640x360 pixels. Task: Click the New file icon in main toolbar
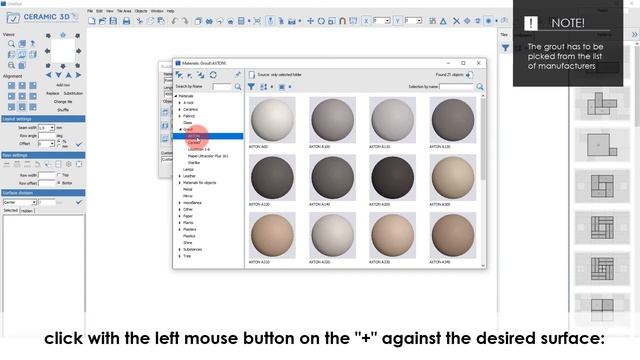click(x=92, y=21)
